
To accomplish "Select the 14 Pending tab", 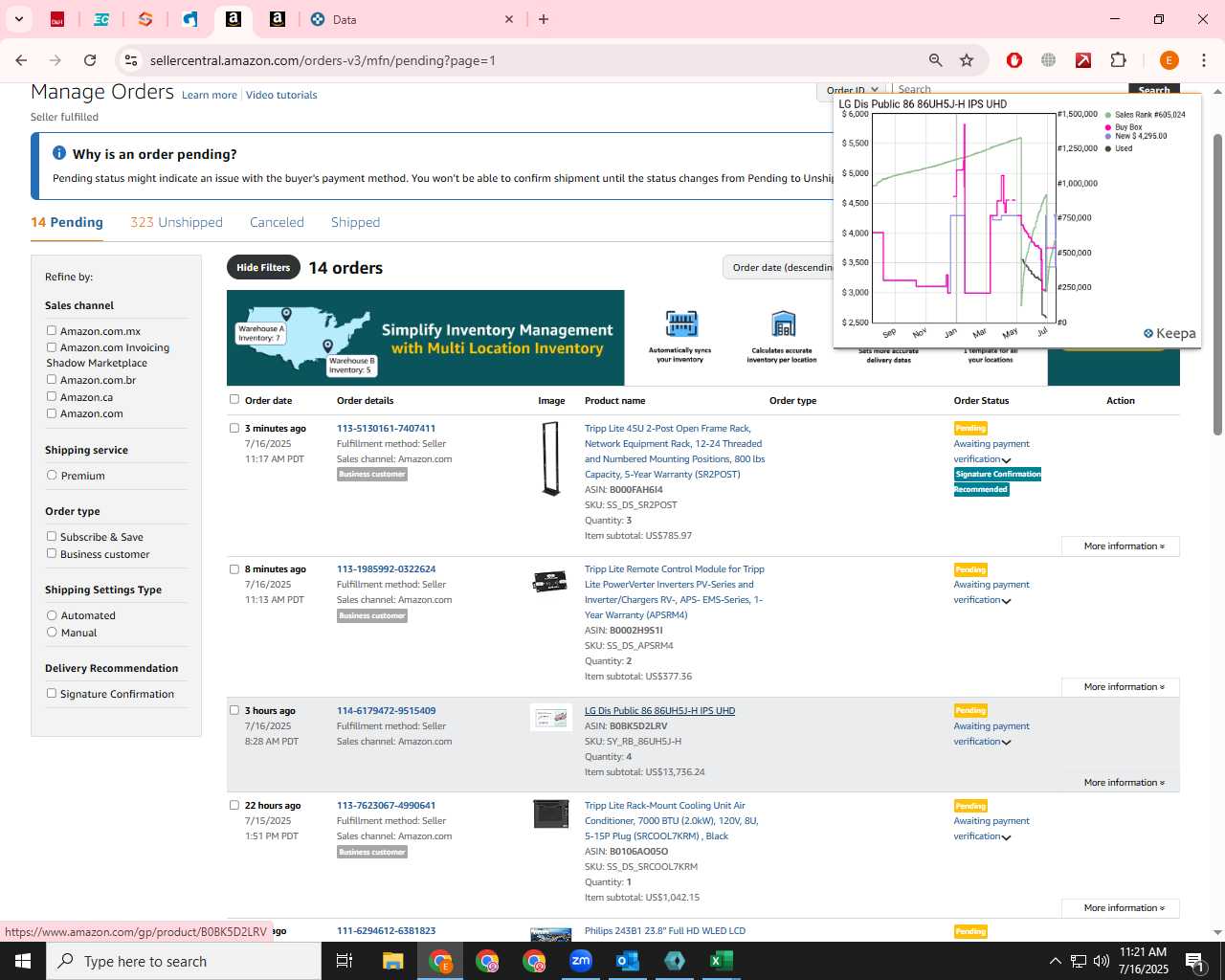I will 67,222.
